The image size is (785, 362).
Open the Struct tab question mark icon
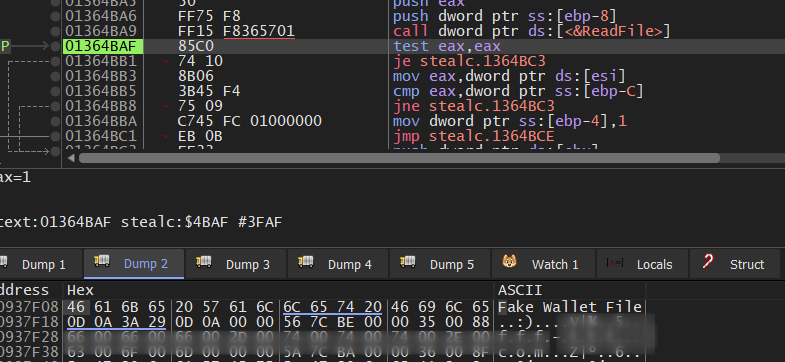pyautogui.click(x=707, y=261)
